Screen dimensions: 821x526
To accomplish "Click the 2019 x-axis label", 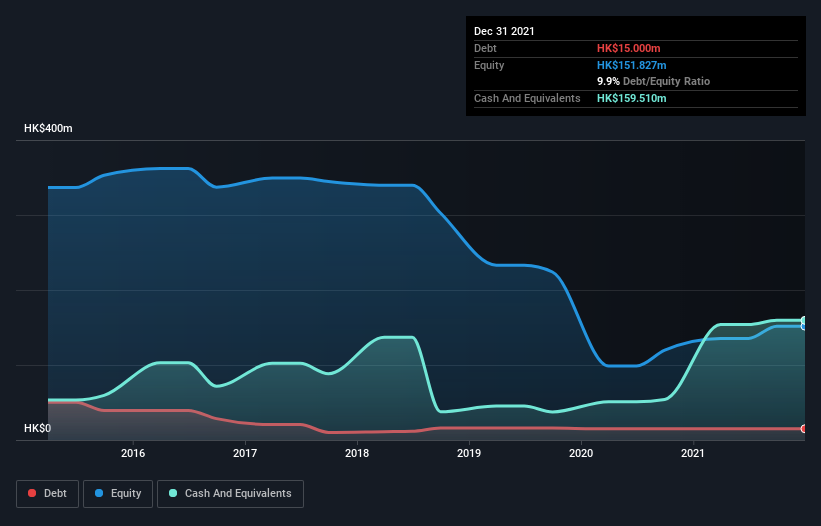I will coord(469,453).
